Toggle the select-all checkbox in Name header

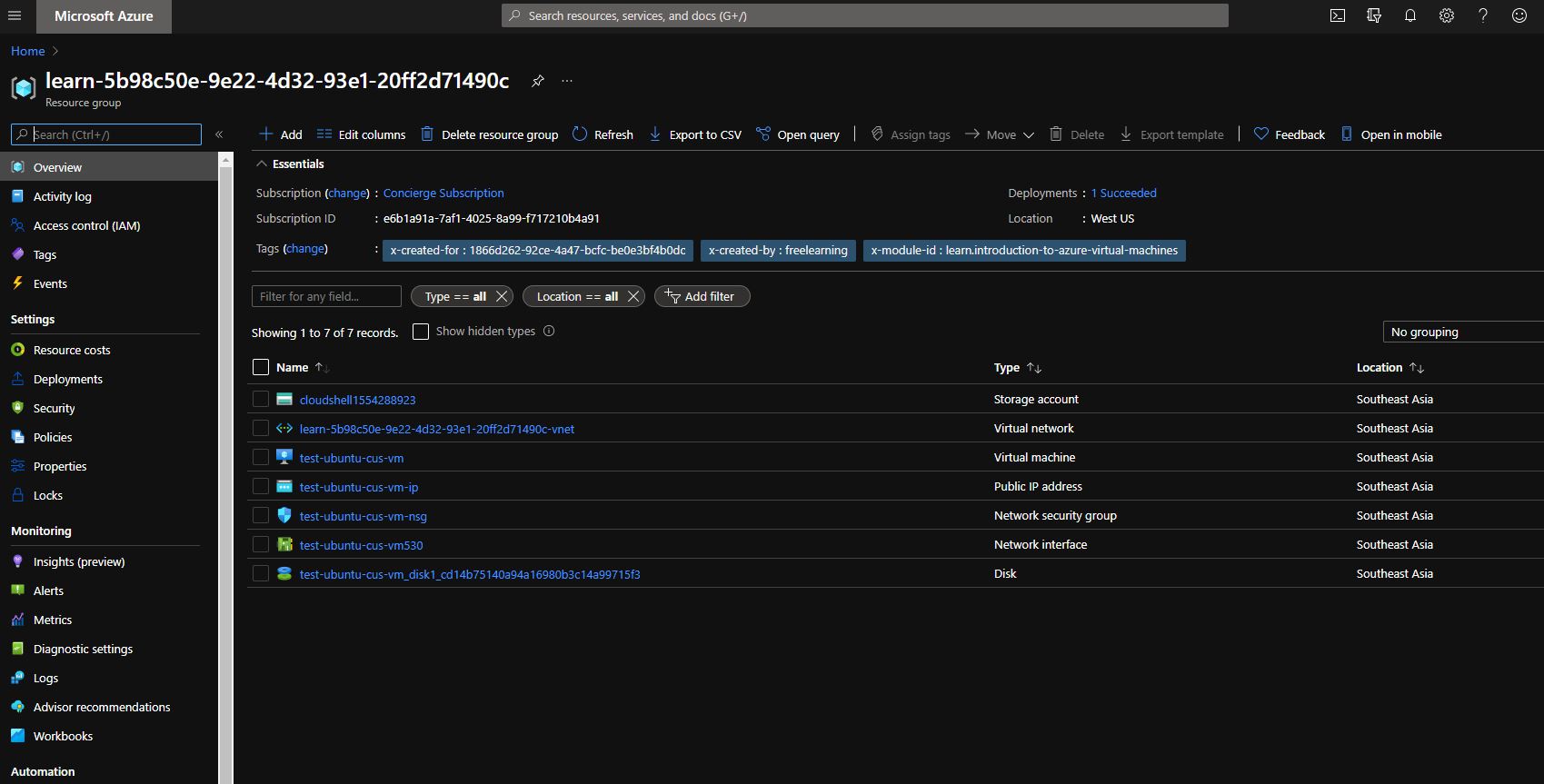[x=261, y=367]
